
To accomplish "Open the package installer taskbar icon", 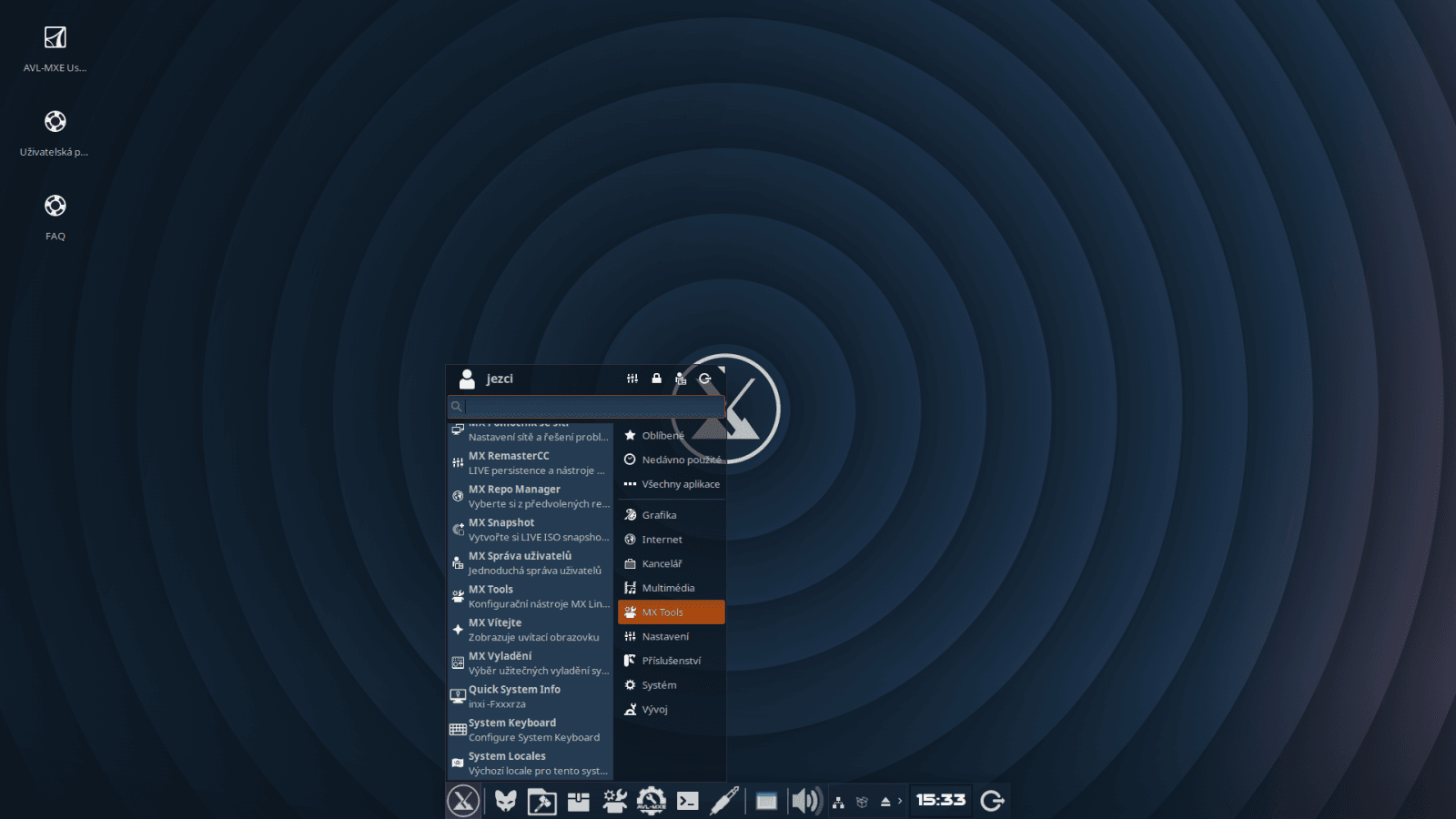I will click(x=578, y=801).
